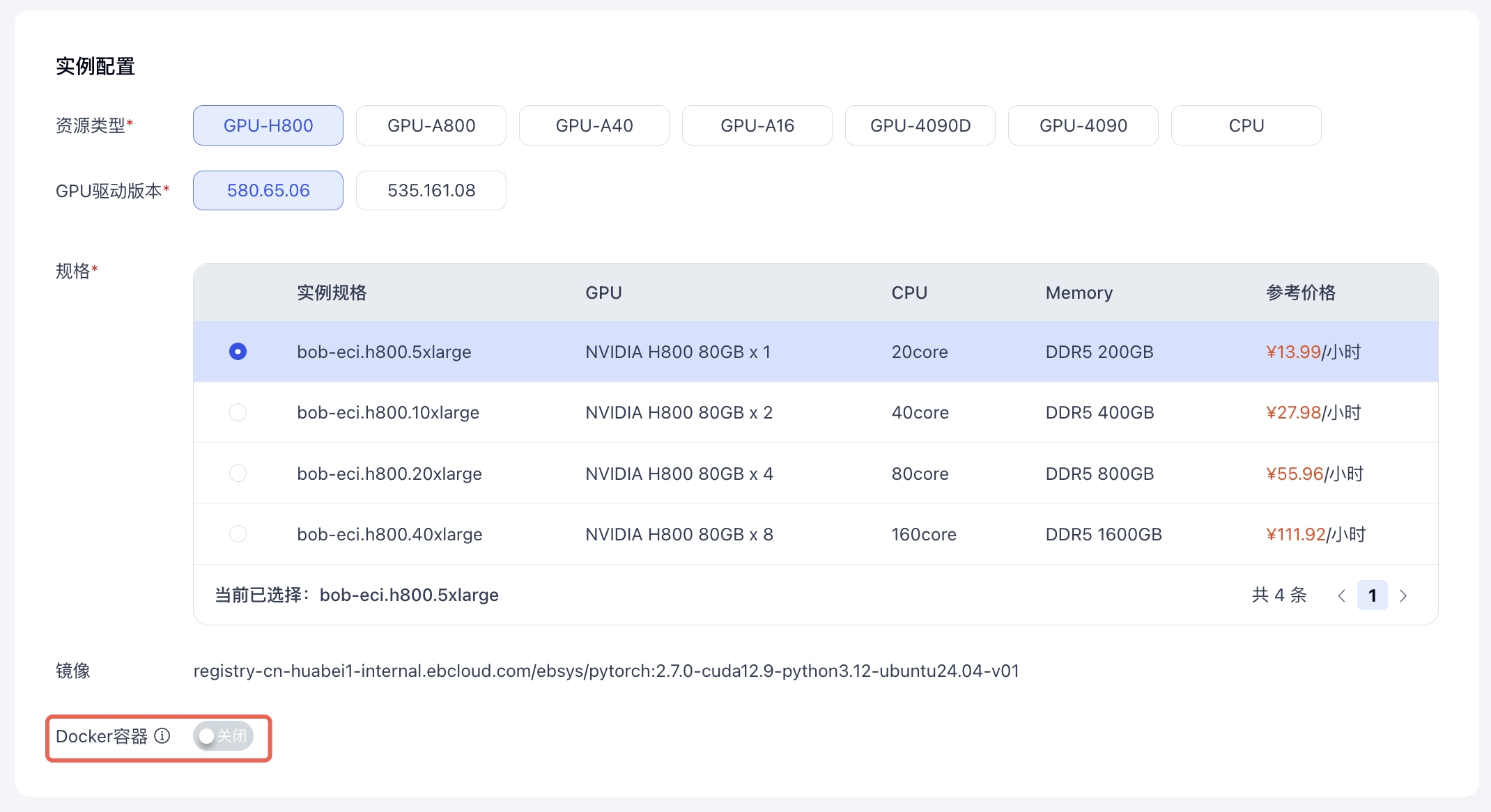Screen dimensions: 1491x812
Task: Select GPU-H800 resource type
Action: (x=268, y=125)
